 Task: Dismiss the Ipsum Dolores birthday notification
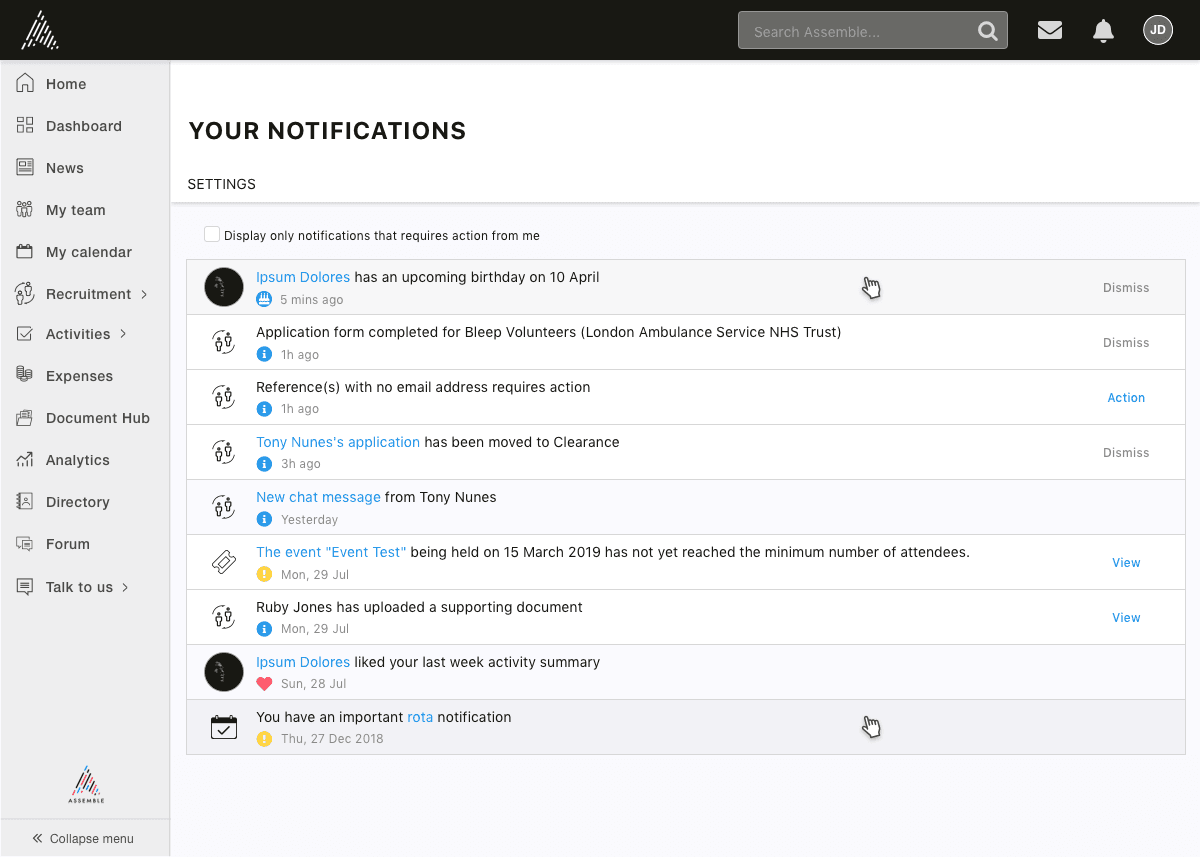click(1126, 288)
